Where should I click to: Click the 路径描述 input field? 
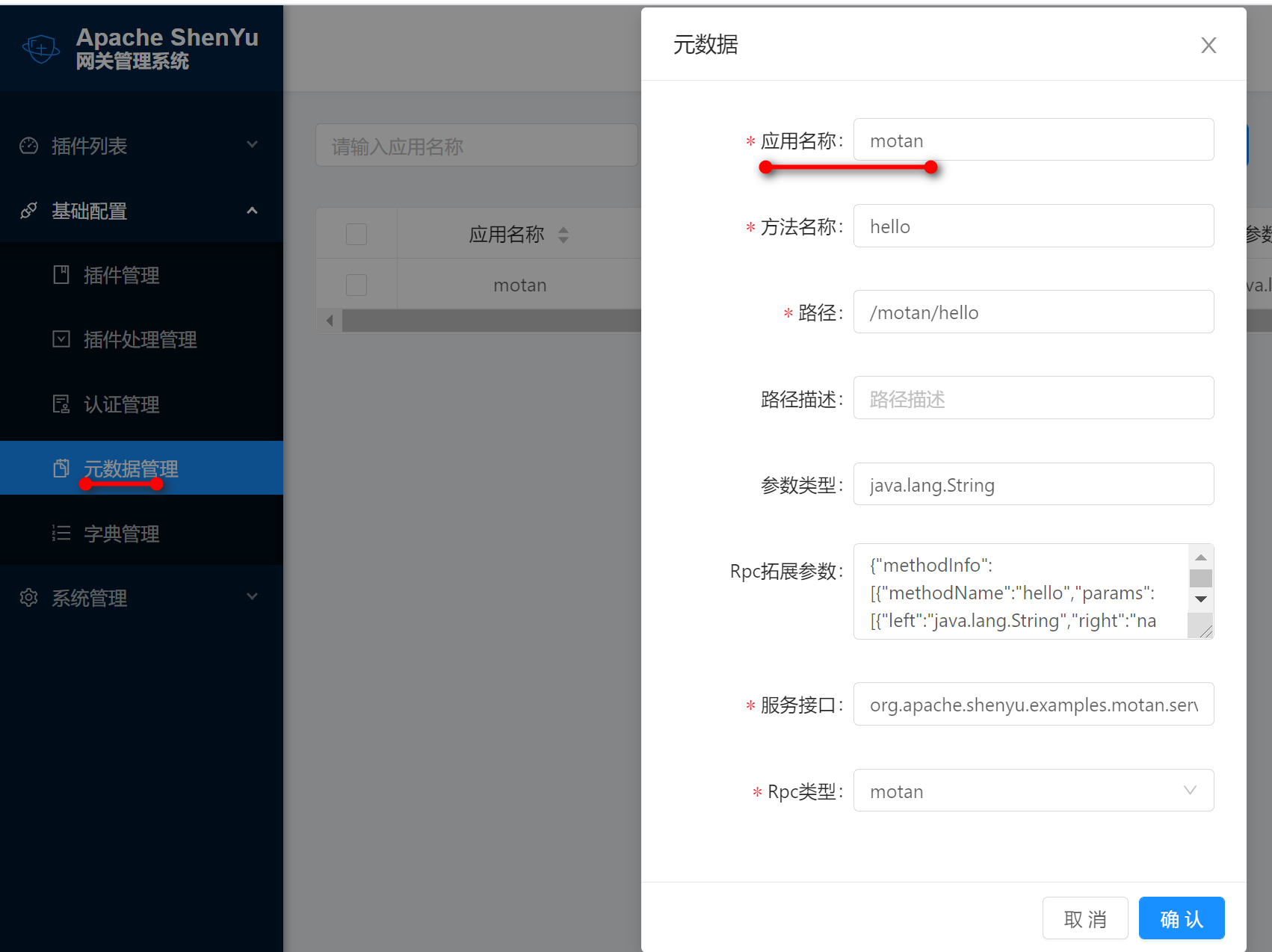(x=1034, y=398)
